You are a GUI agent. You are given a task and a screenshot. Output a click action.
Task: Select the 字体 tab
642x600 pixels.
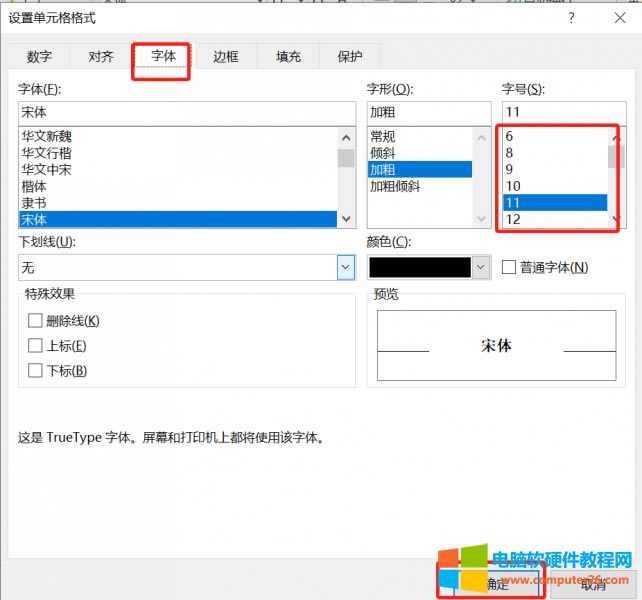[163, 56]
